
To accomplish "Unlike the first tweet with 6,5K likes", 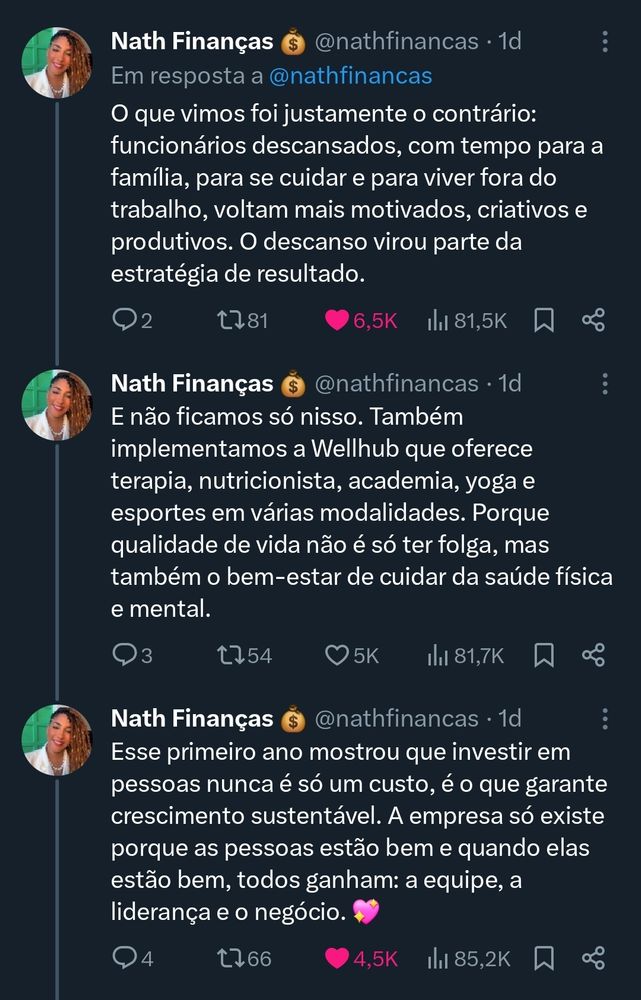I will 337,320.
